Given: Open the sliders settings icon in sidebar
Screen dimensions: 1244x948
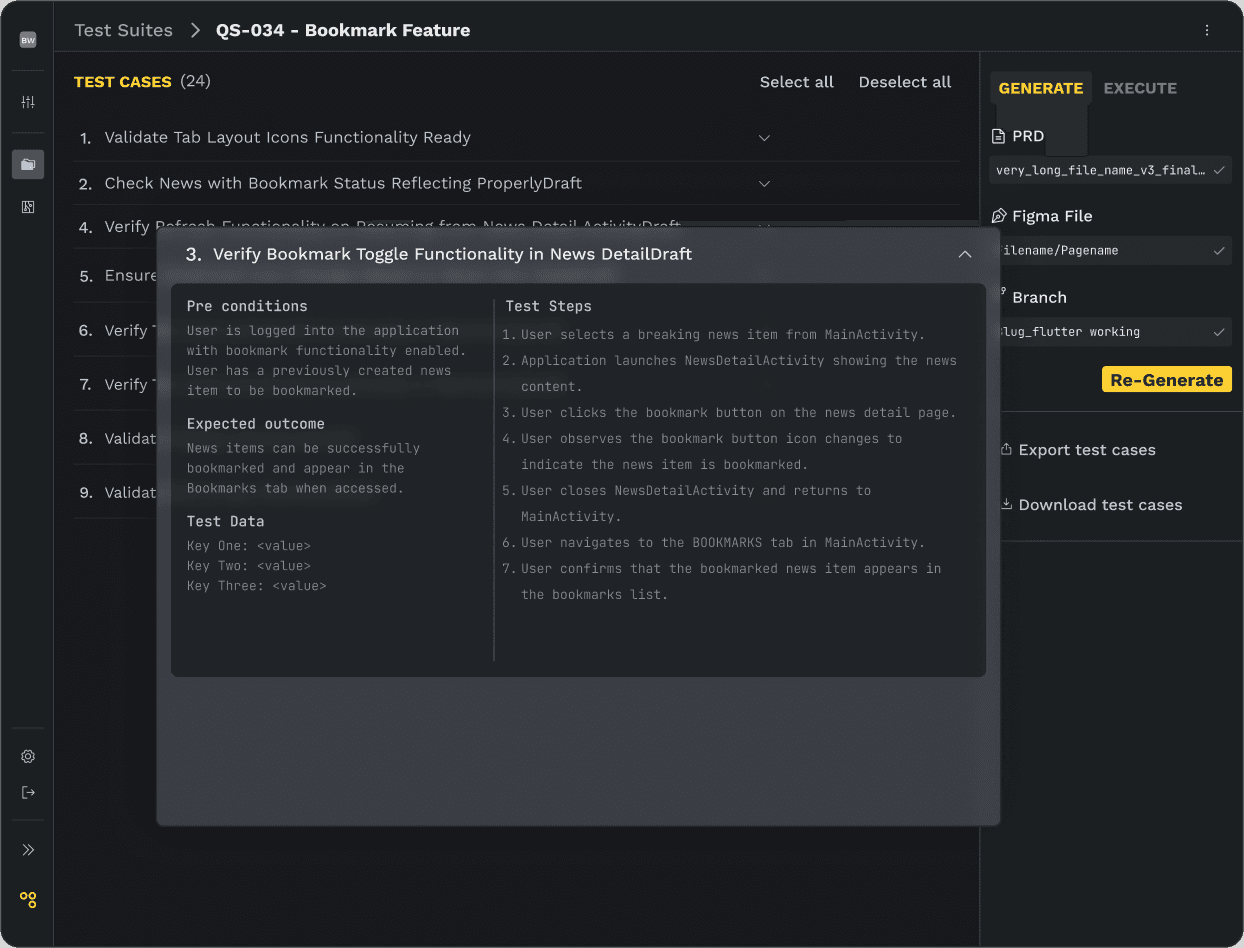Looking at the screenshot, I should point(28,102).
